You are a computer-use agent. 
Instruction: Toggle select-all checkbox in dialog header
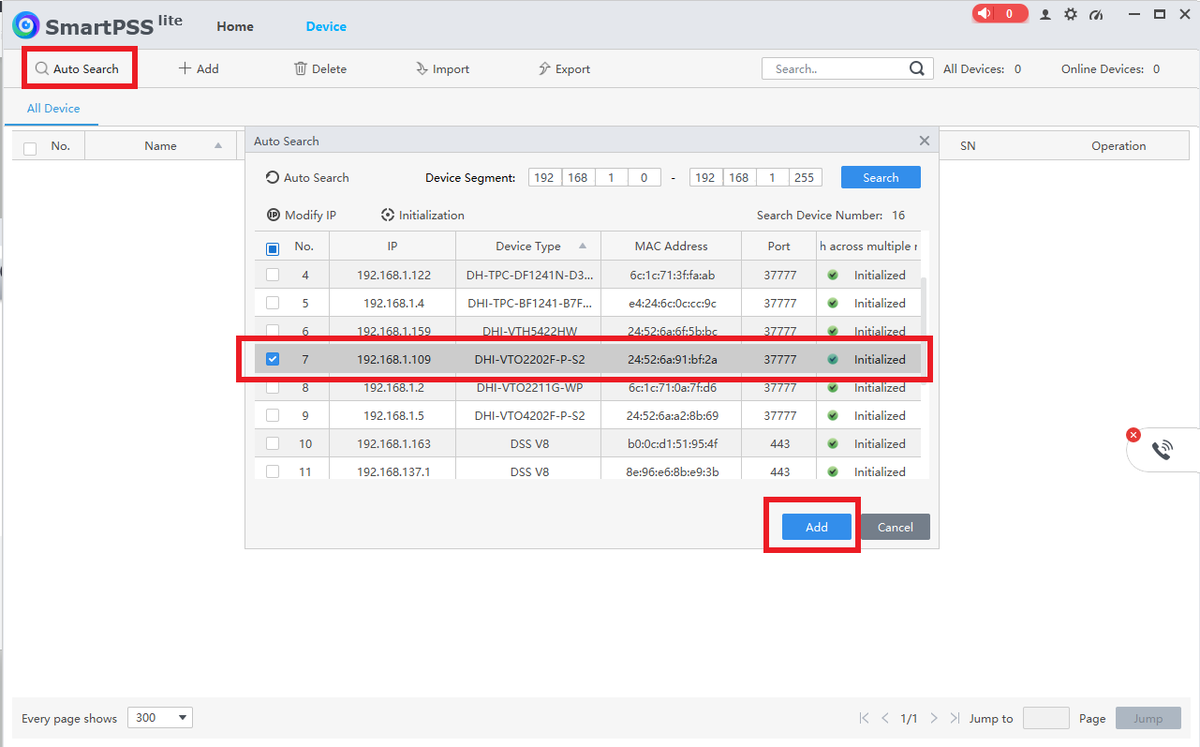point(273,248)
